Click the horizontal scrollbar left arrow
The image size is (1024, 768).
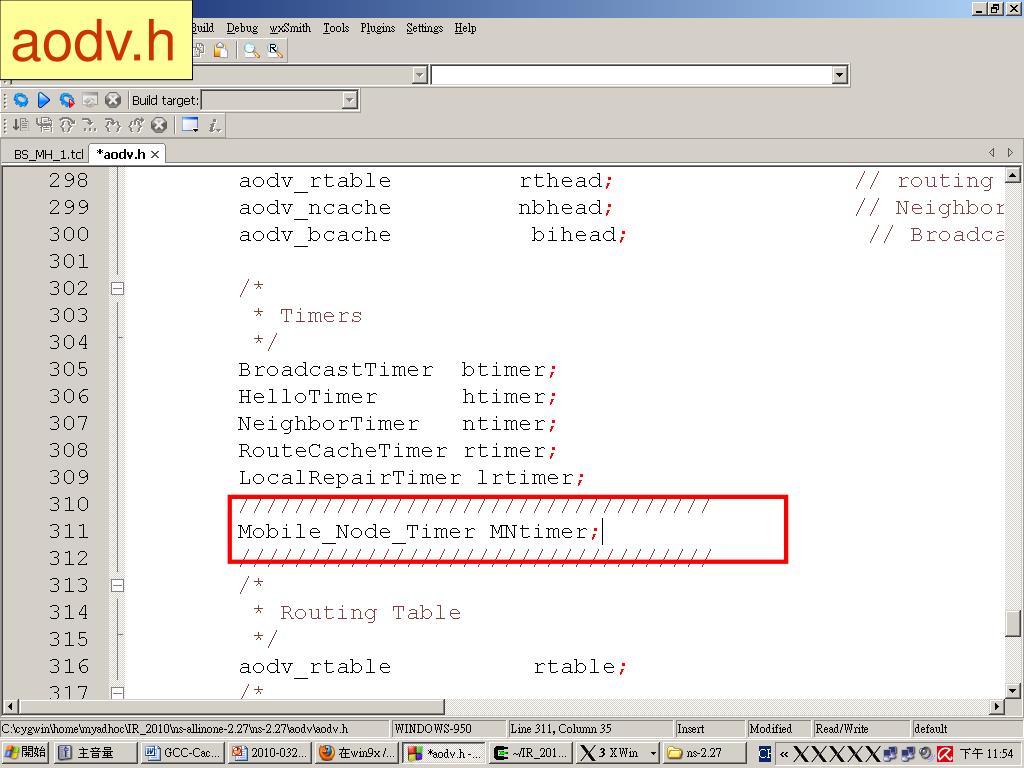pyautogui.click(x=10, y=706)
